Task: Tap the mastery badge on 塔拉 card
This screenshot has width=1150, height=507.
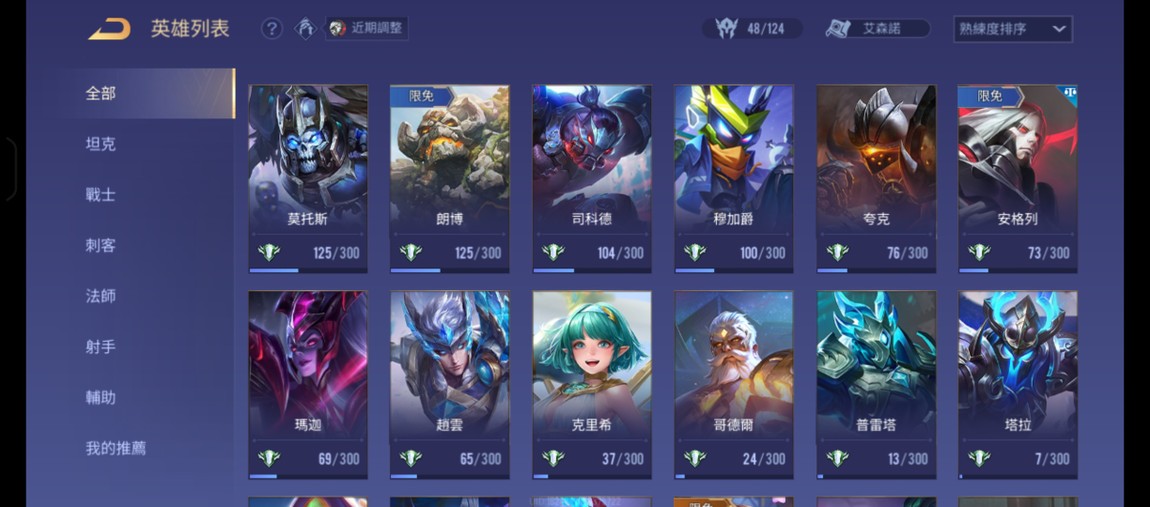Action: pos(979,459)
